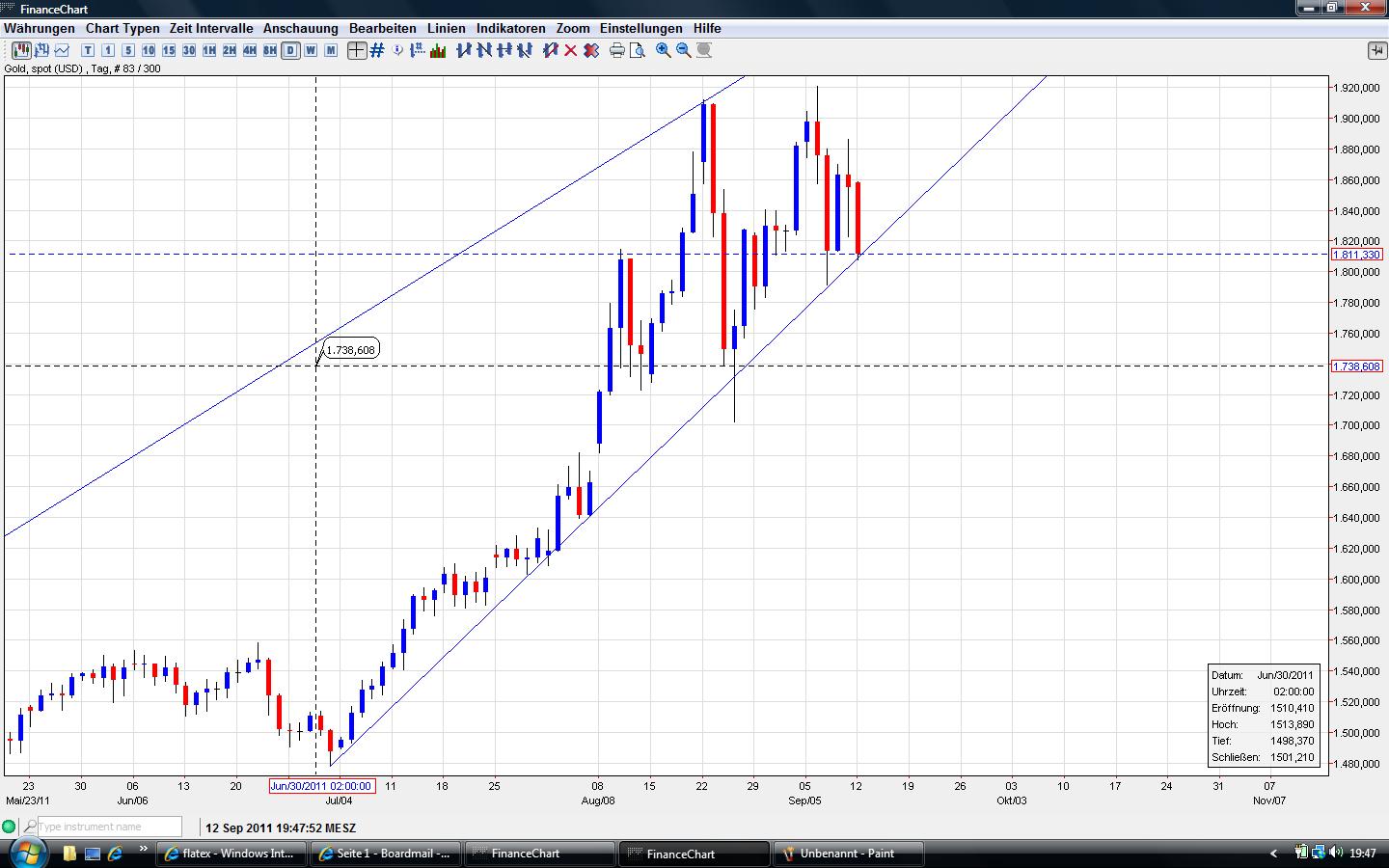Click the 1.811,330 price axis marker

coord(1357,255)
